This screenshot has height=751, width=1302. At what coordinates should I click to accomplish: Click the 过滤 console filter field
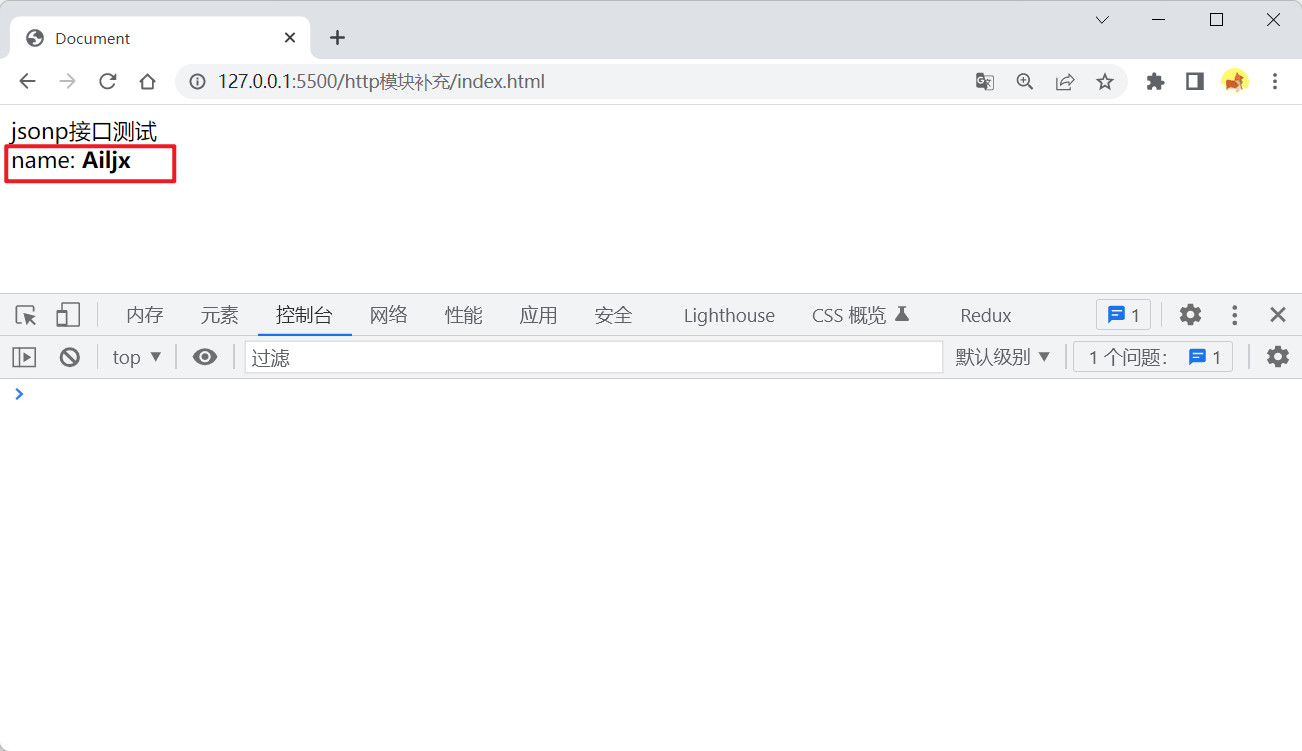[x=593, y=357]
